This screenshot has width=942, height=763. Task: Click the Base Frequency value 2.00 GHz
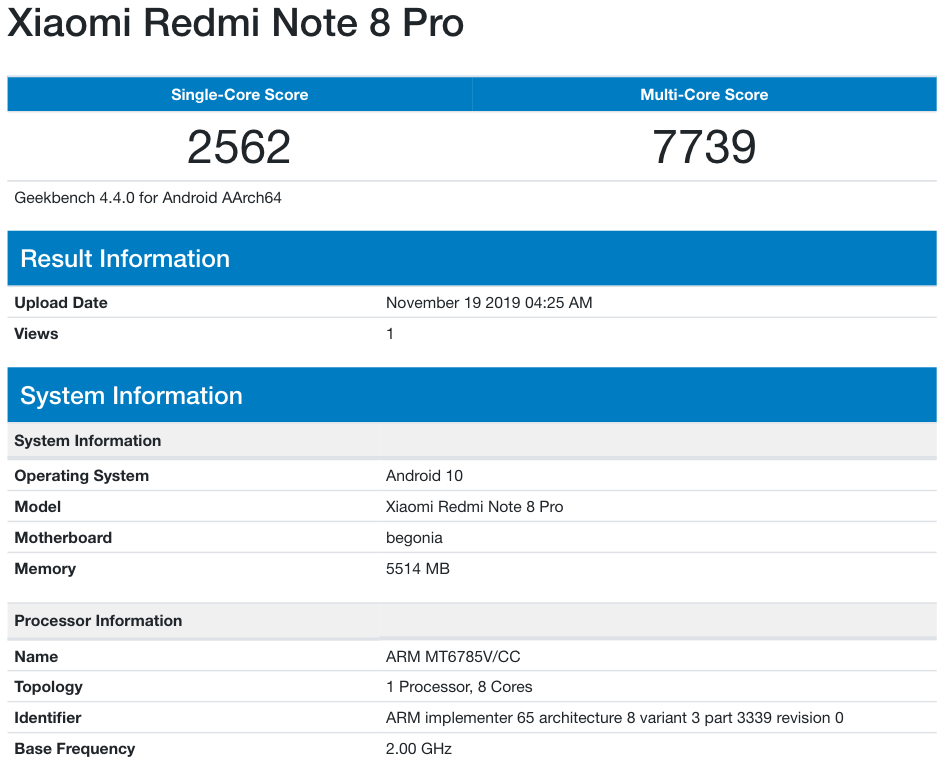coord(417,748)
